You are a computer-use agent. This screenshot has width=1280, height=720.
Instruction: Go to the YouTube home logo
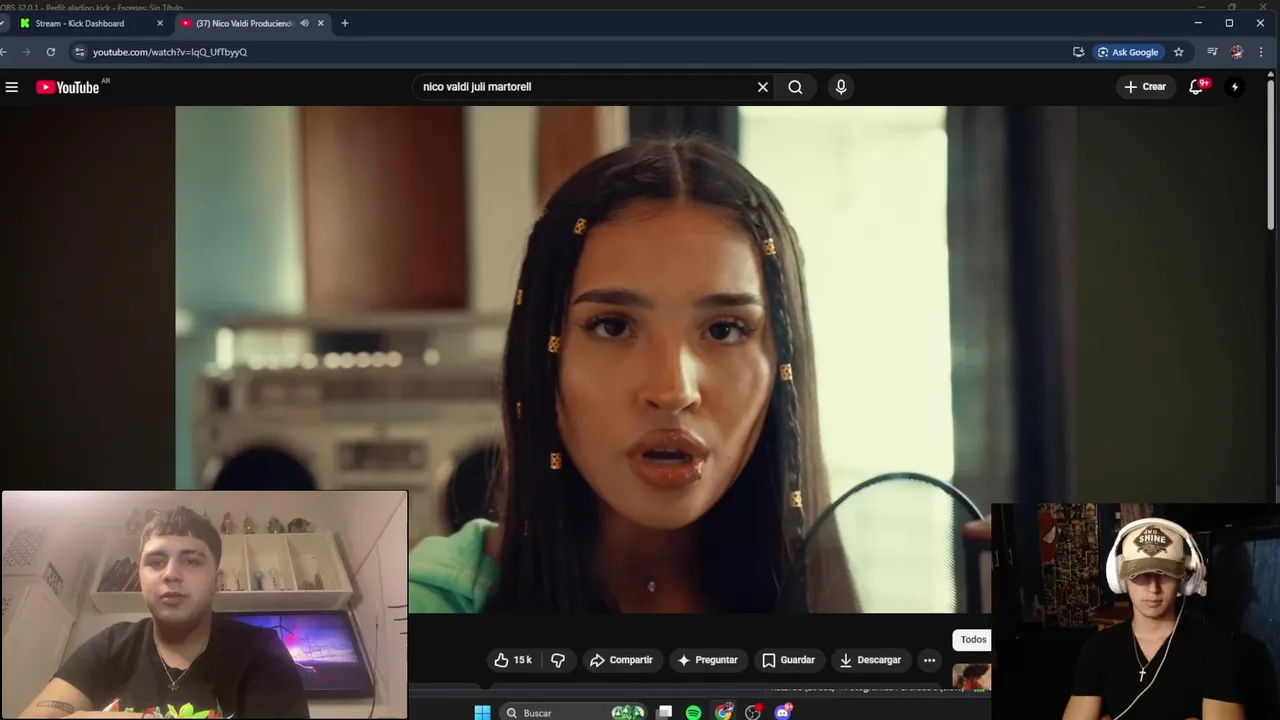coord(68,87)
